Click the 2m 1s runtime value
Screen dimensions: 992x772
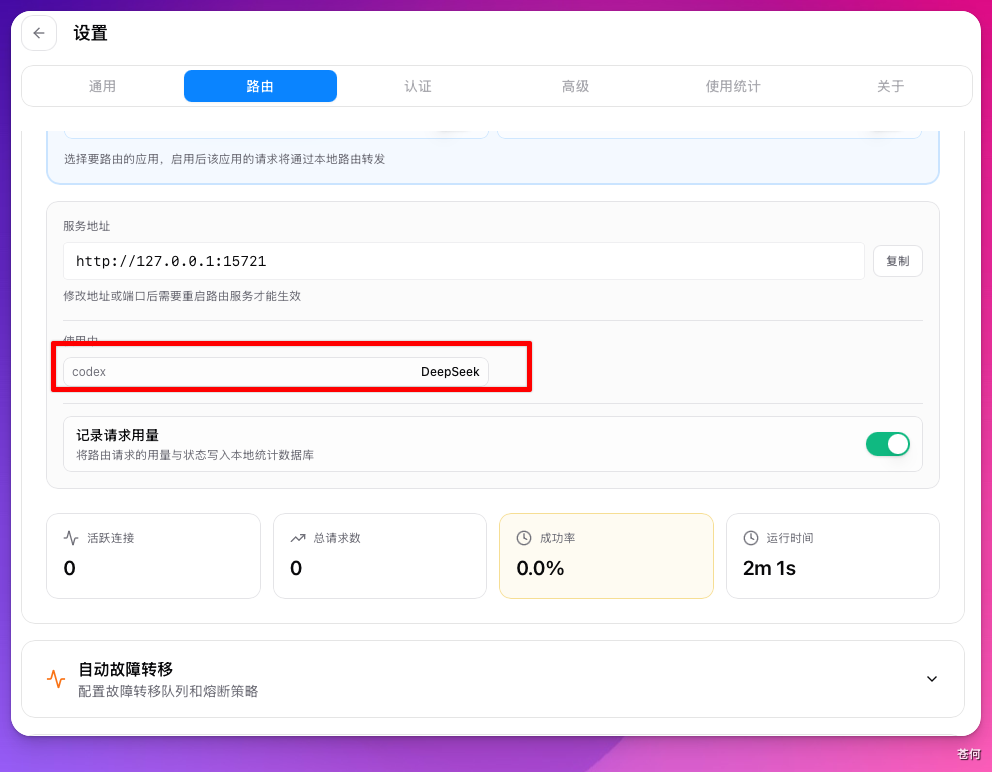tap(769, 568)
